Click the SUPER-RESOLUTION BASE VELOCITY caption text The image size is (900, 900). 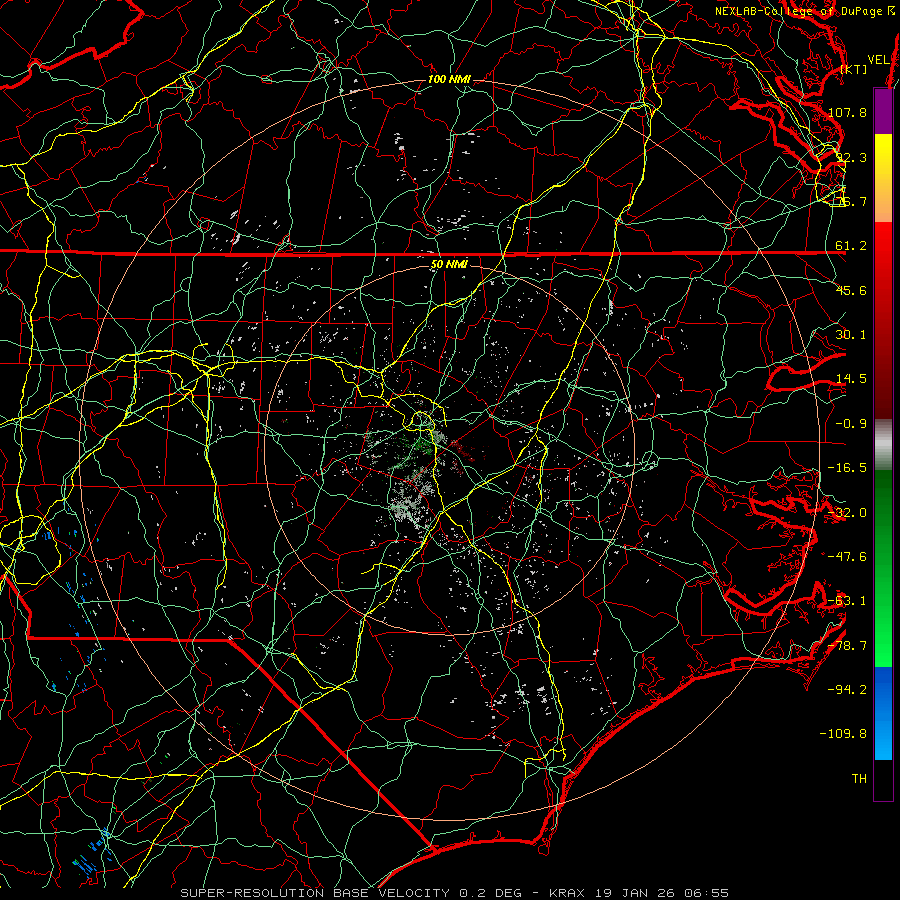[315, 893]
